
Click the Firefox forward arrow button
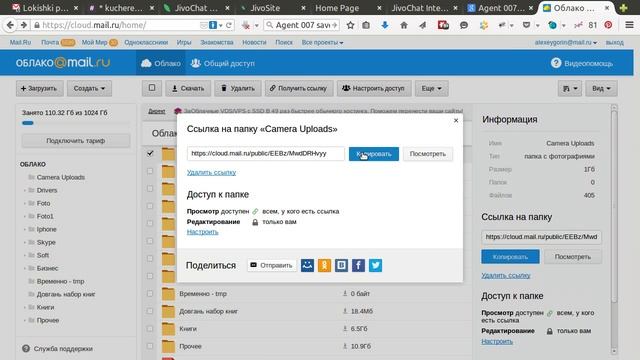[x=24, y=25]
